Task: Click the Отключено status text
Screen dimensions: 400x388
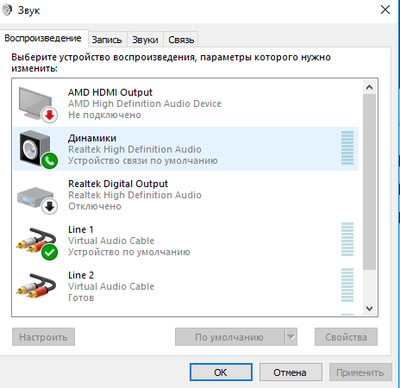Action: [x=95, y=206]
